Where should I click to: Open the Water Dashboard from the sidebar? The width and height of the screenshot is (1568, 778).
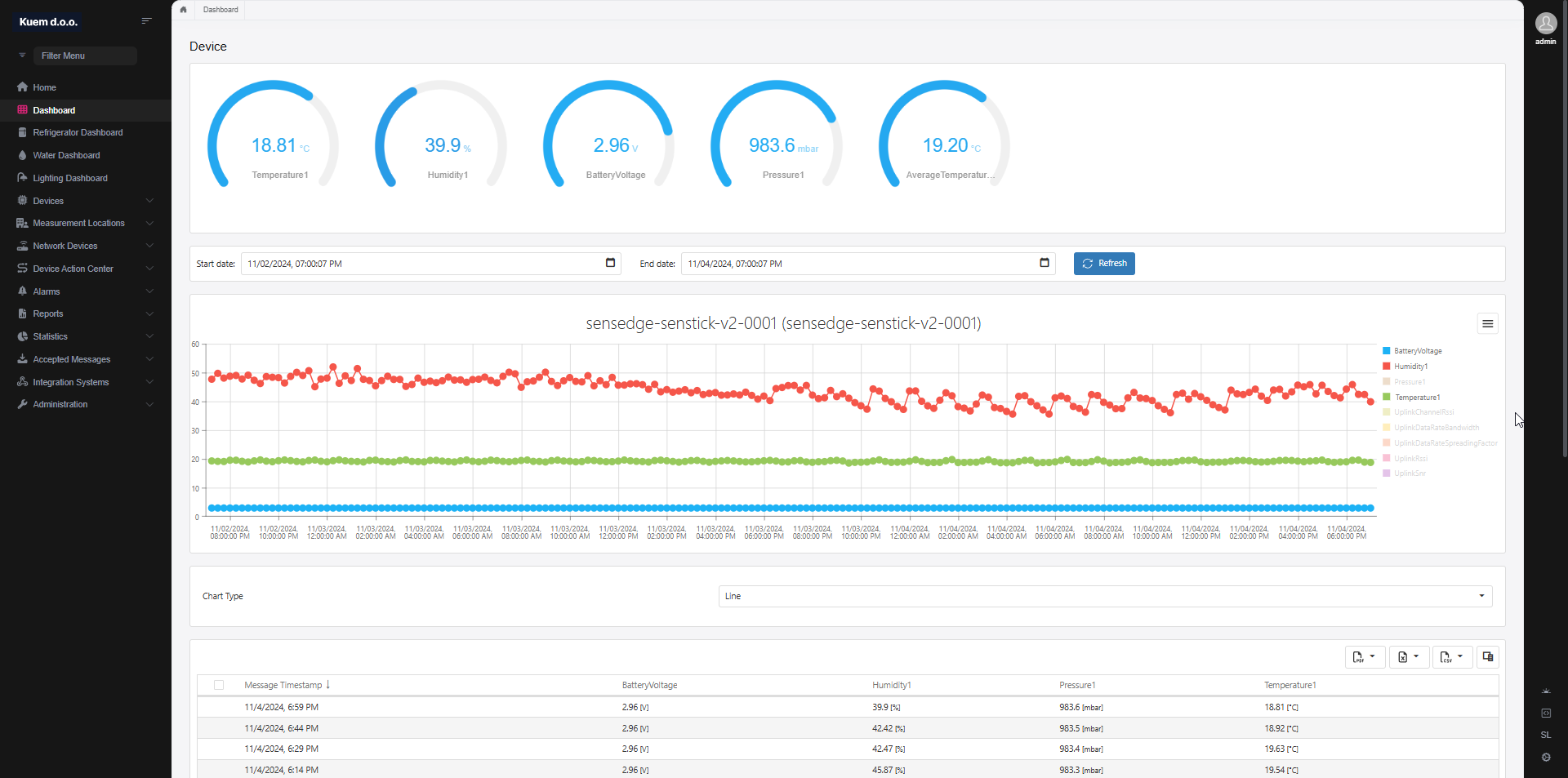pos(66,155)
